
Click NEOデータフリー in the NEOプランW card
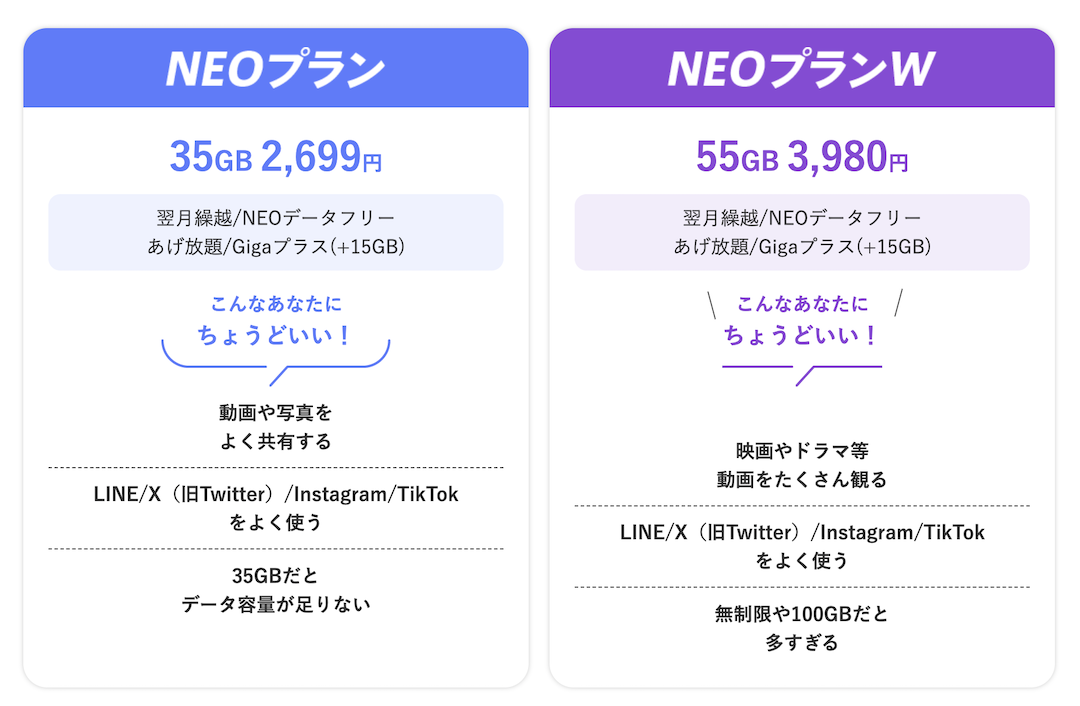point(839,218)
